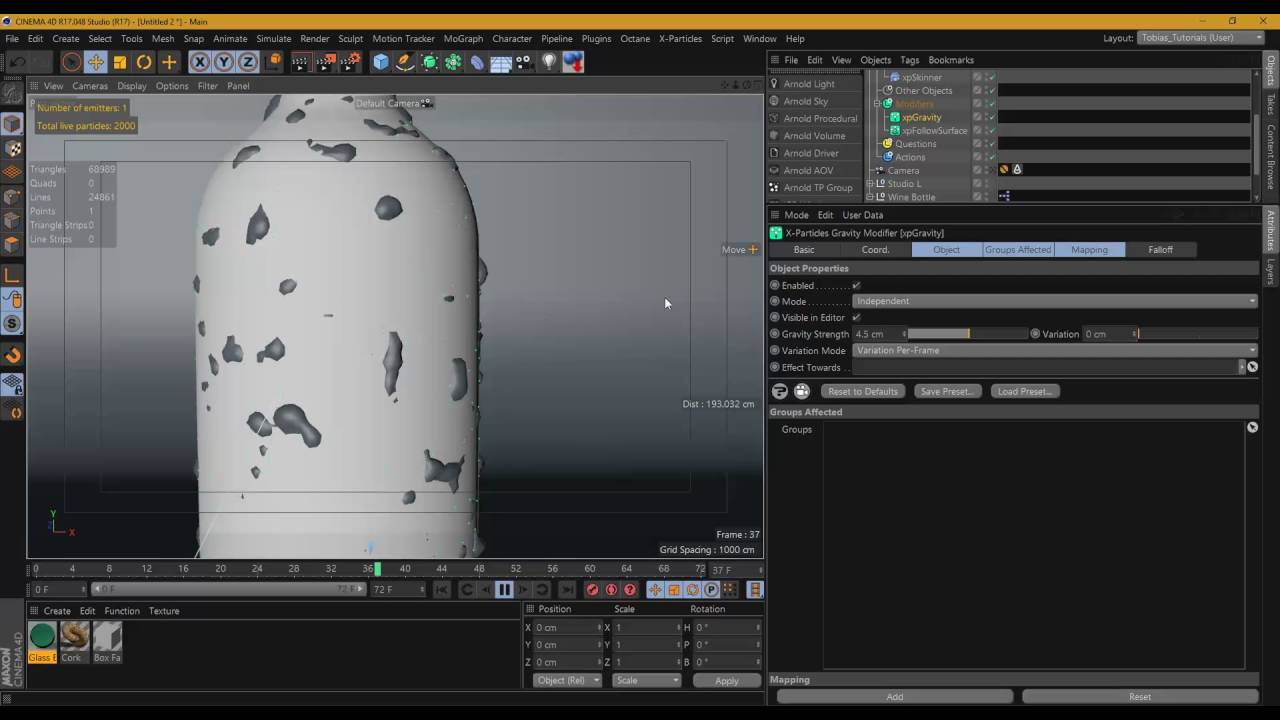Open the deformer objects icon
The image size is (1280, 720).
point(477,62)
